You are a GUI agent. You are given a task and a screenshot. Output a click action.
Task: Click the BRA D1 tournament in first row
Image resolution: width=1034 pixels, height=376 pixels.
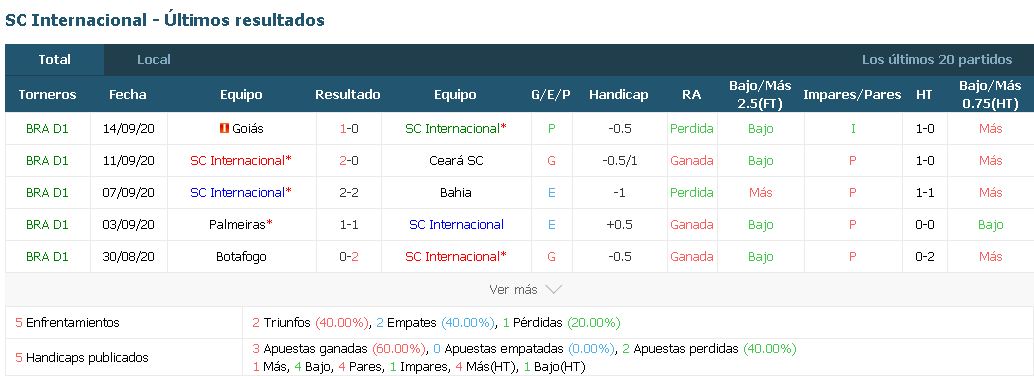[47, 129]
